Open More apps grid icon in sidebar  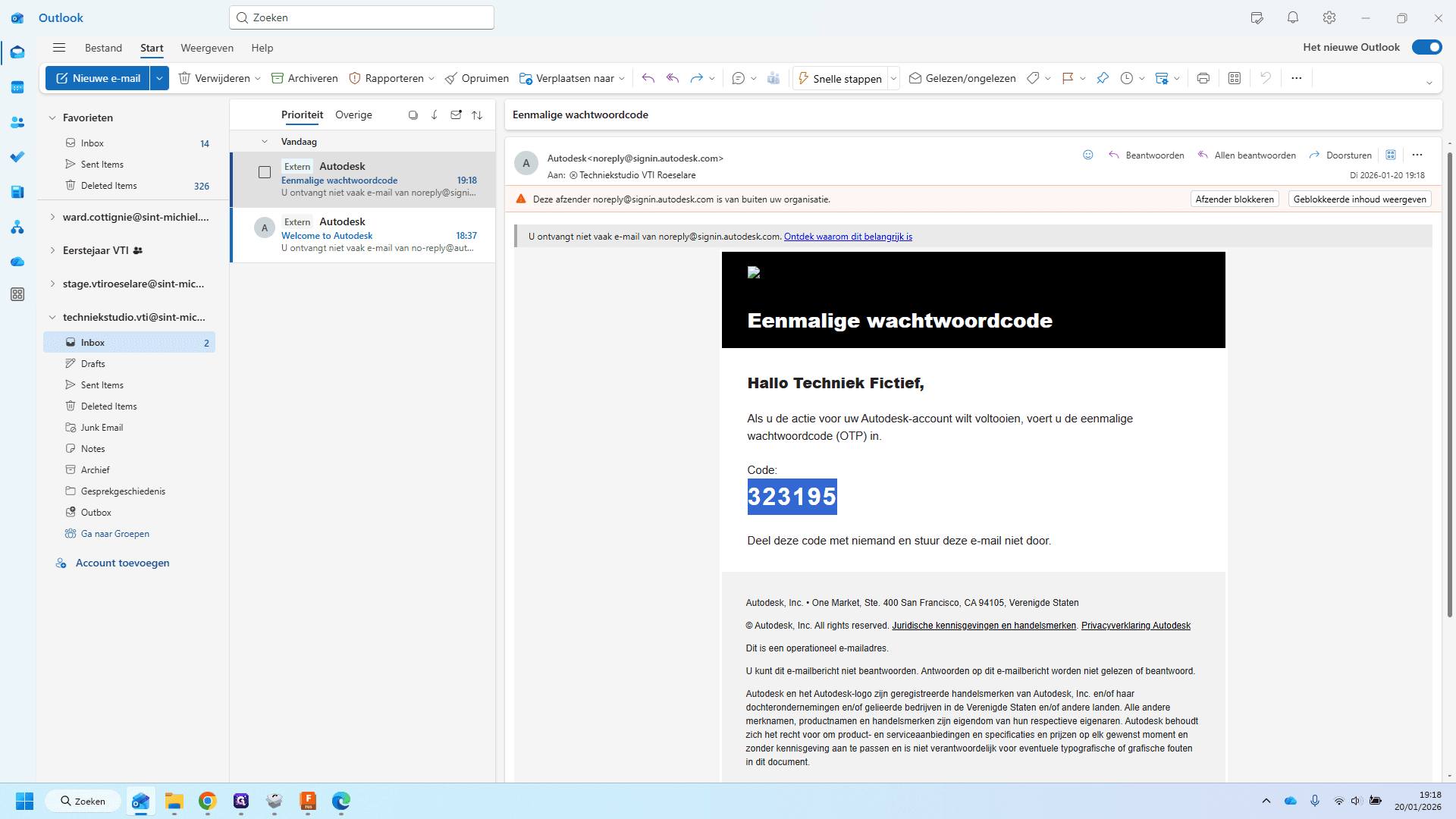(x=17, y=294)
